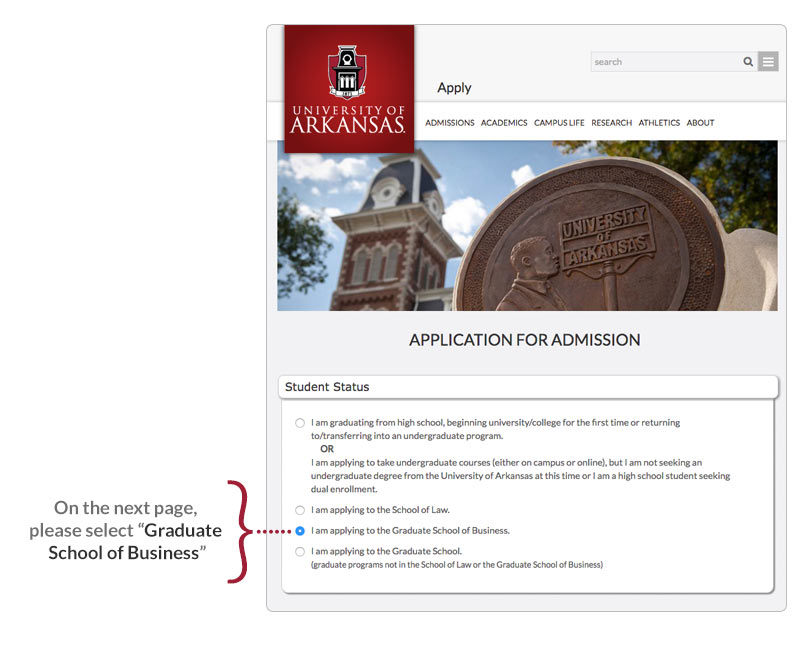The width and height of the screenshot is (793, 648).
Task: Click the Old Main campus banner image
Action: point(527,226)
